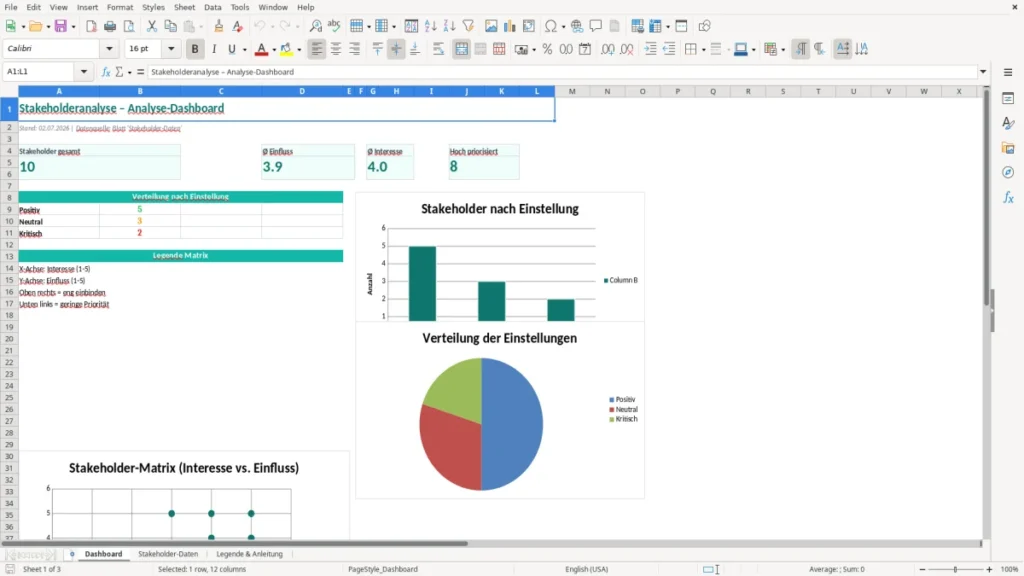Open the sidebar Gallery icon
This screenshot has height=576, width=1024.
click(x=1008, y=148)
